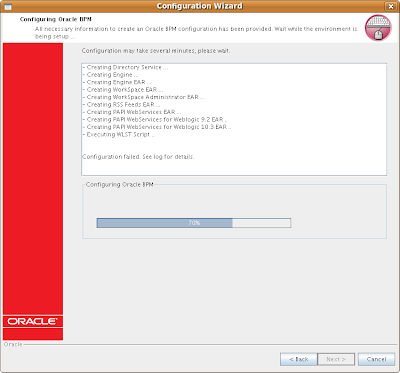Select the 'Creating Engine EAR' log line

click(x=117, y=82)
